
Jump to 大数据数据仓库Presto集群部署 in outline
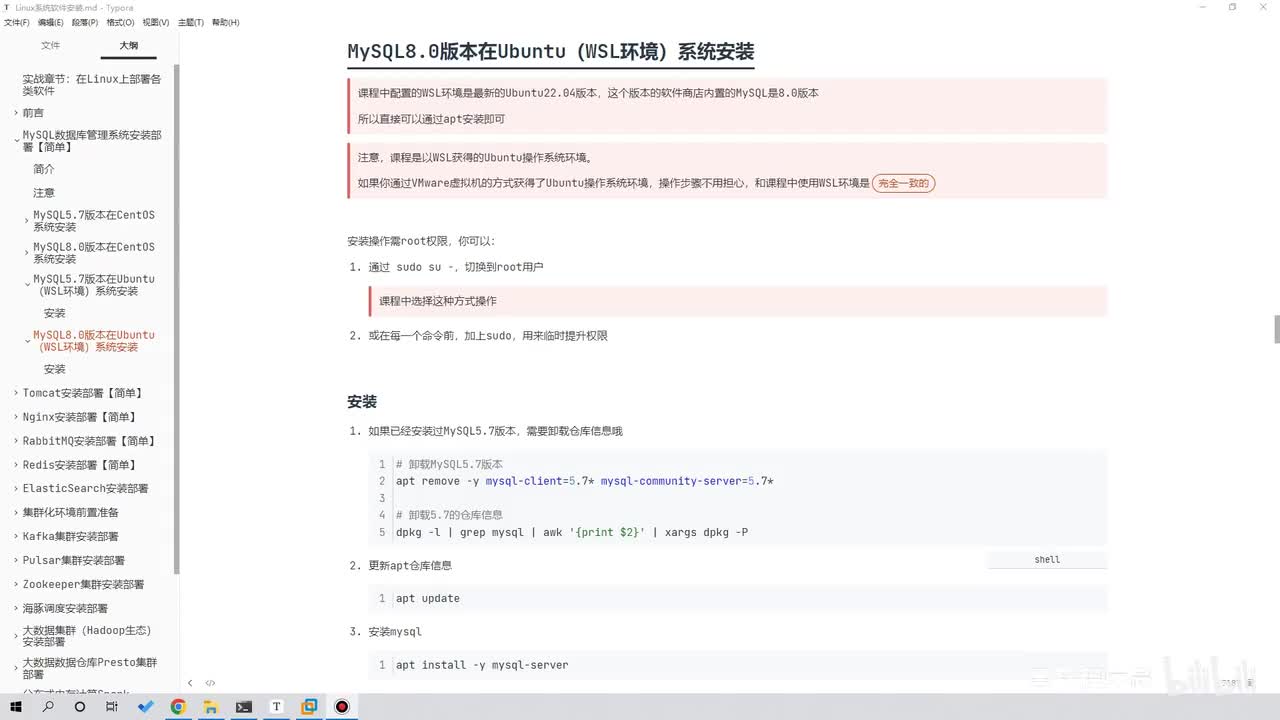90,668
